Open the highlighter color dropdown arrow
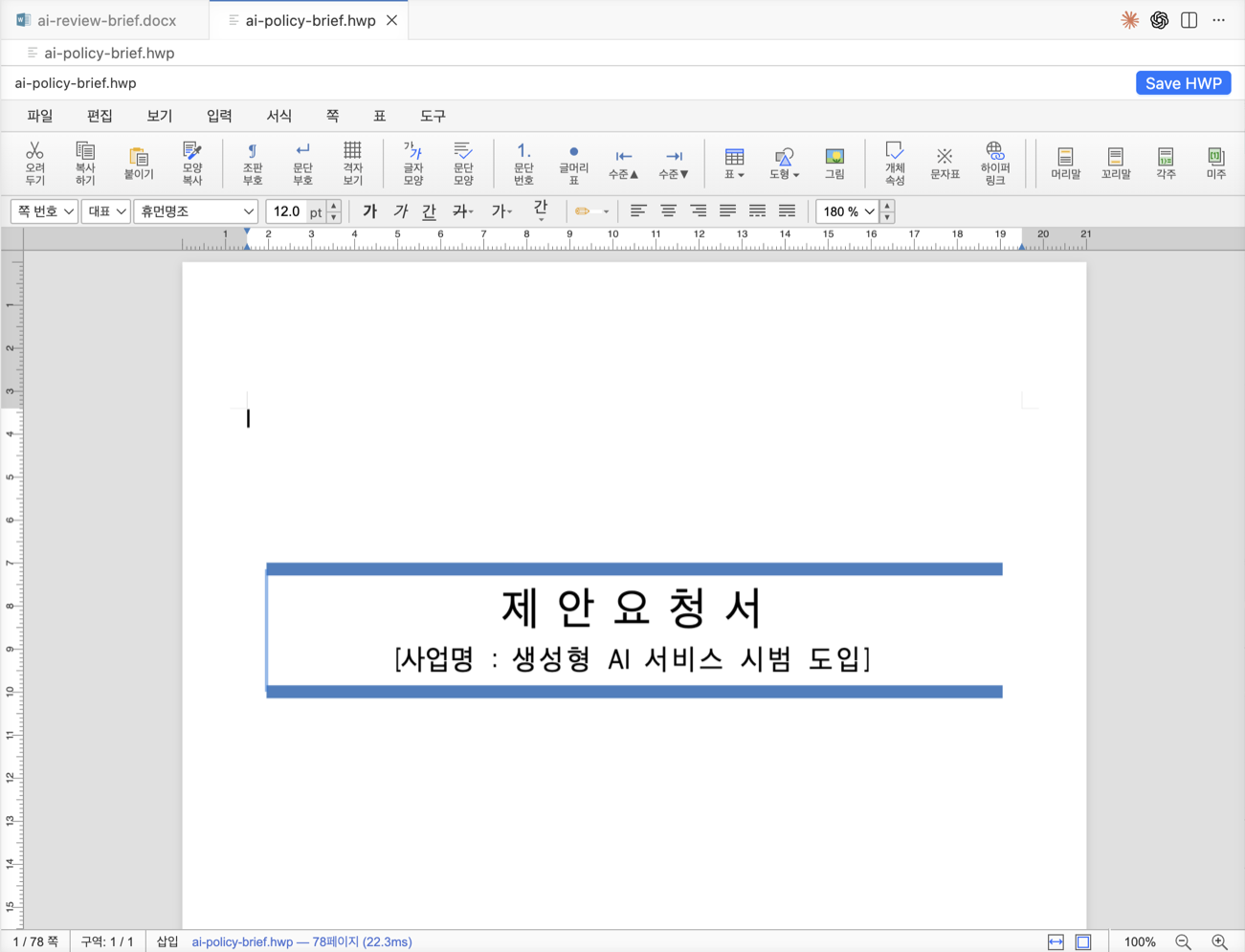This screenshot has height=952, width=1245. (606, 211)
